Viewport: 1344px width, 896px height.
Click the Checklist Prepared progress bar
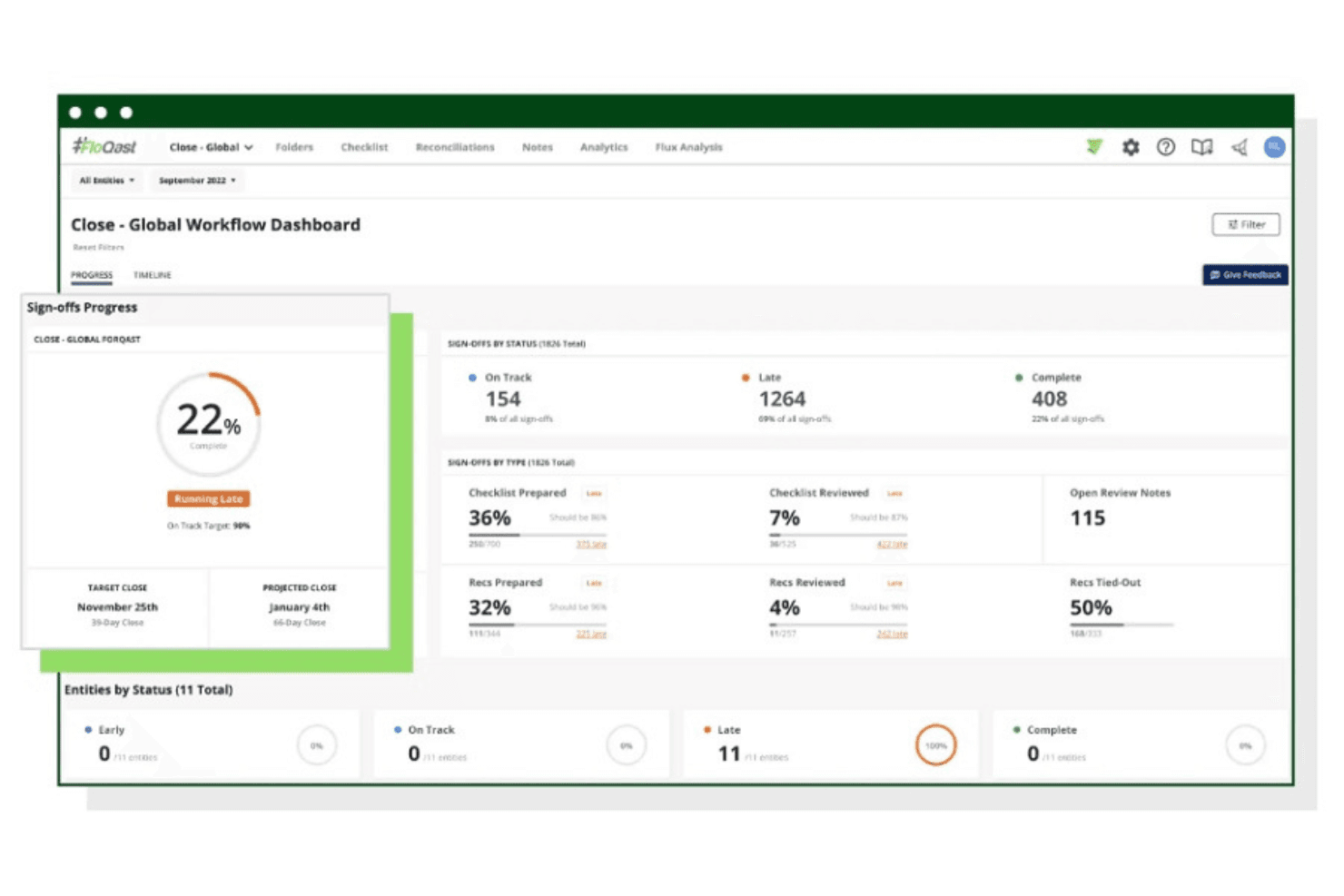[538, 535]
